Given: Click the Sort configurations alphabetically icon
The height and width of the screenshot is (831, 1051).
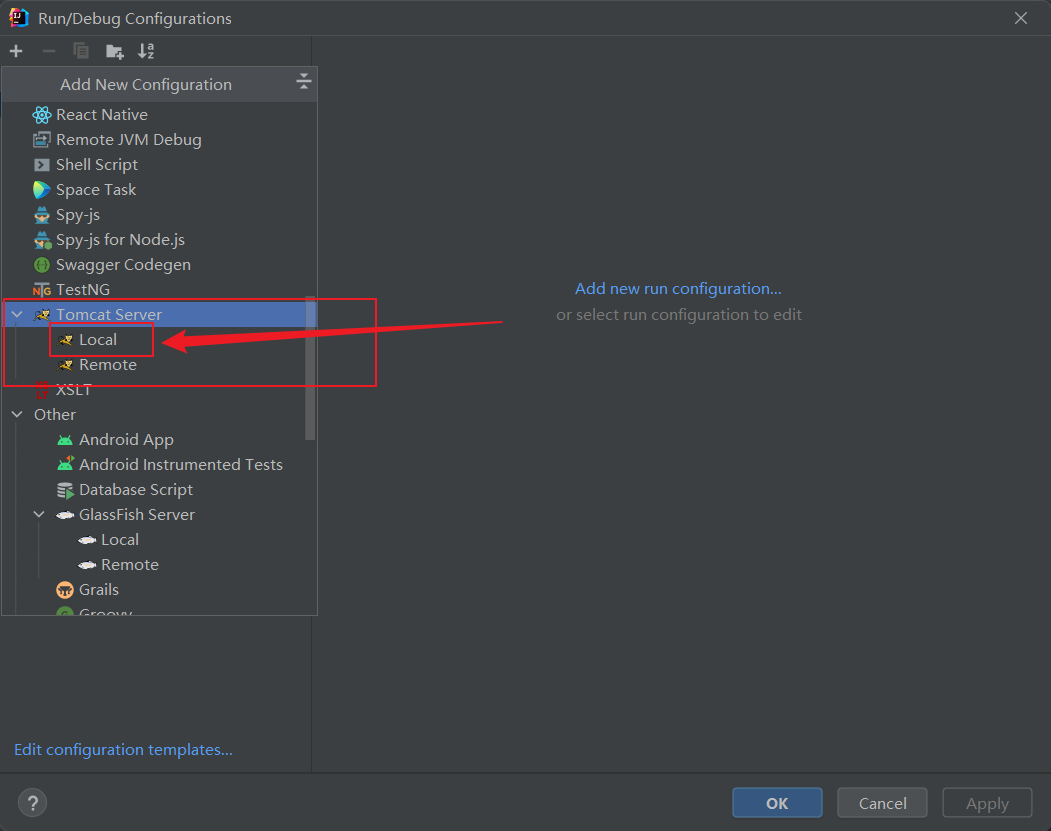Looking at the screenshot, I should point(146,51).
